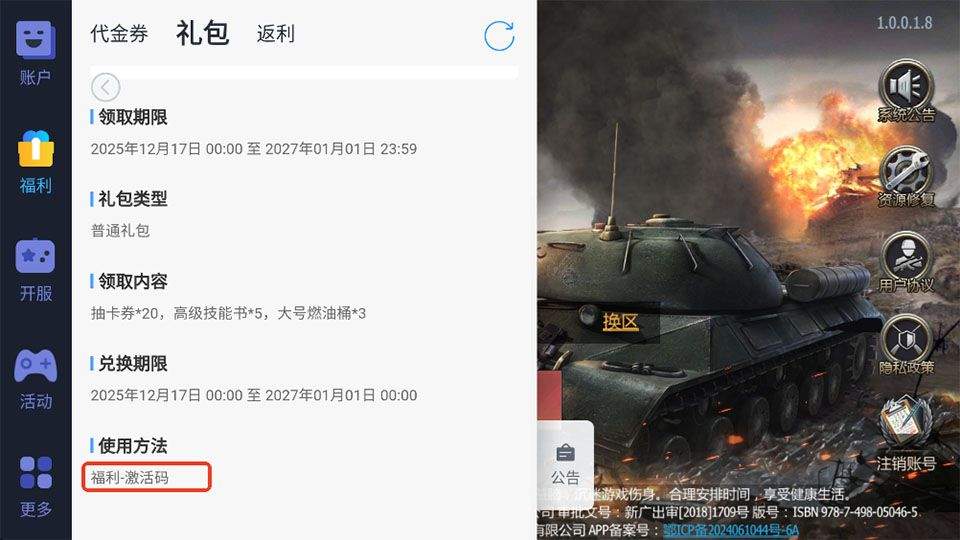960x540 pixels.
Task: Select the 福利 gift box icon
Action: (36, 162)
